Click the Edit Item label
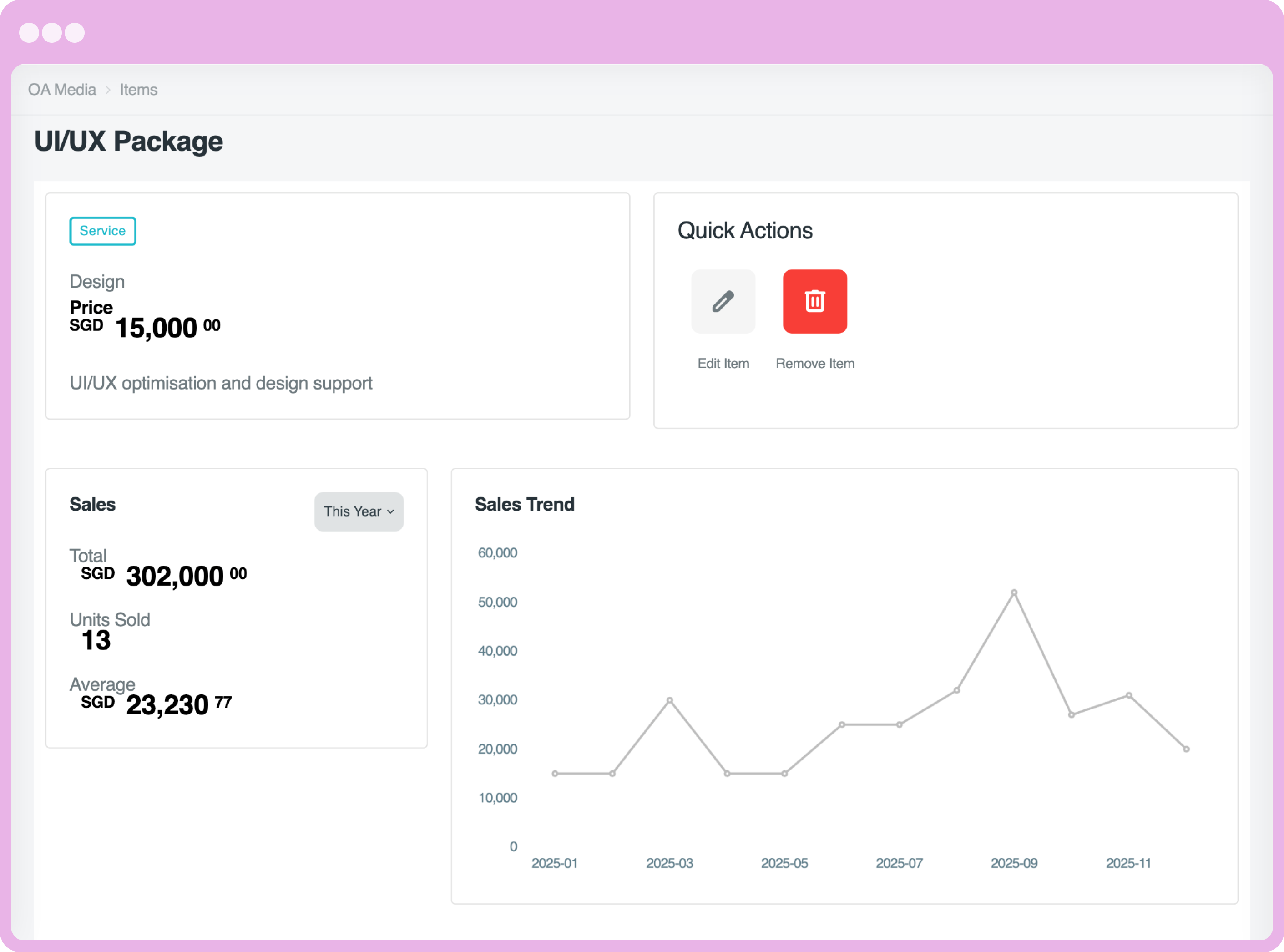The height and width of the screenshot is (952, 1284). point(723,364)
